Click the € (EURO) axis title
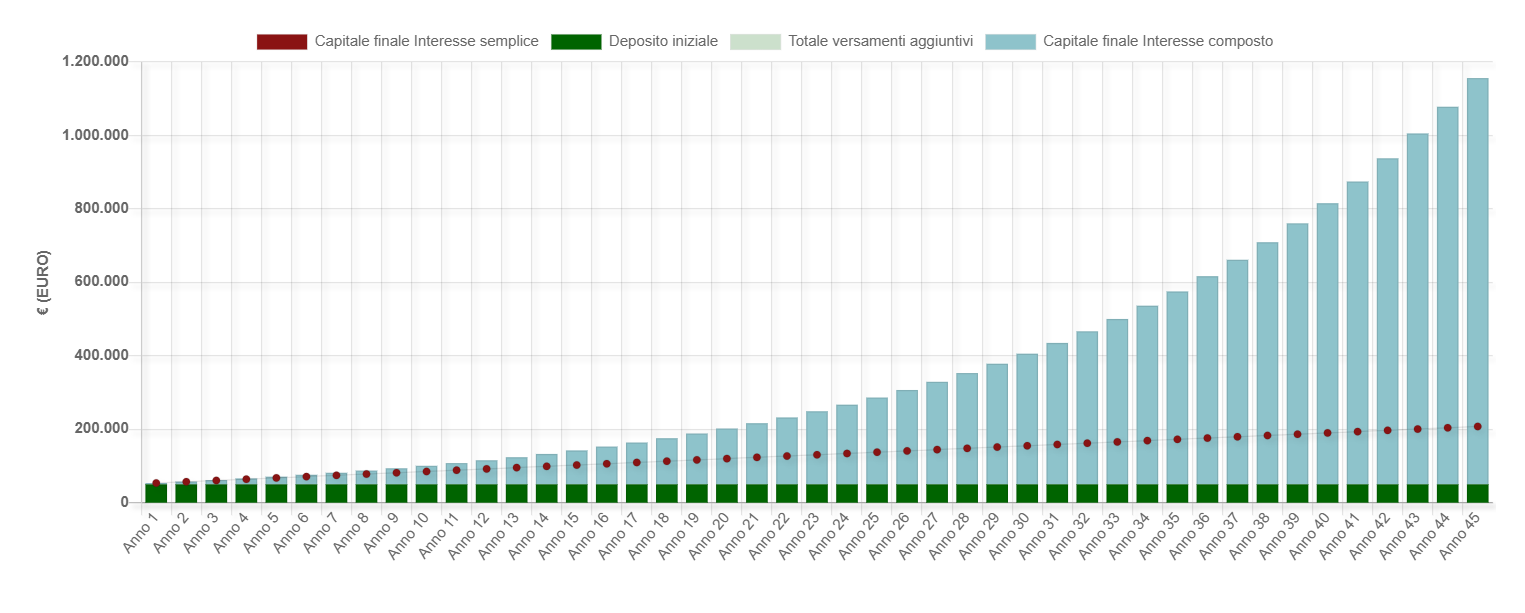Viewport: 1525px width, 613px height. (44, 282)
